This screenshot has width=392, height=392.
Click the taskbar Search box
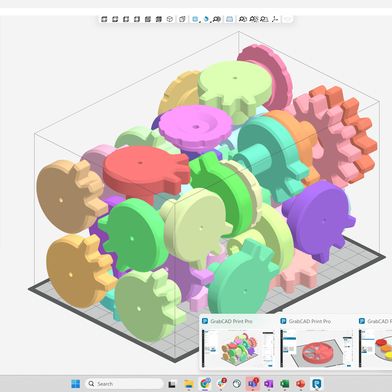pyautogui.click(x=124, y=384)
